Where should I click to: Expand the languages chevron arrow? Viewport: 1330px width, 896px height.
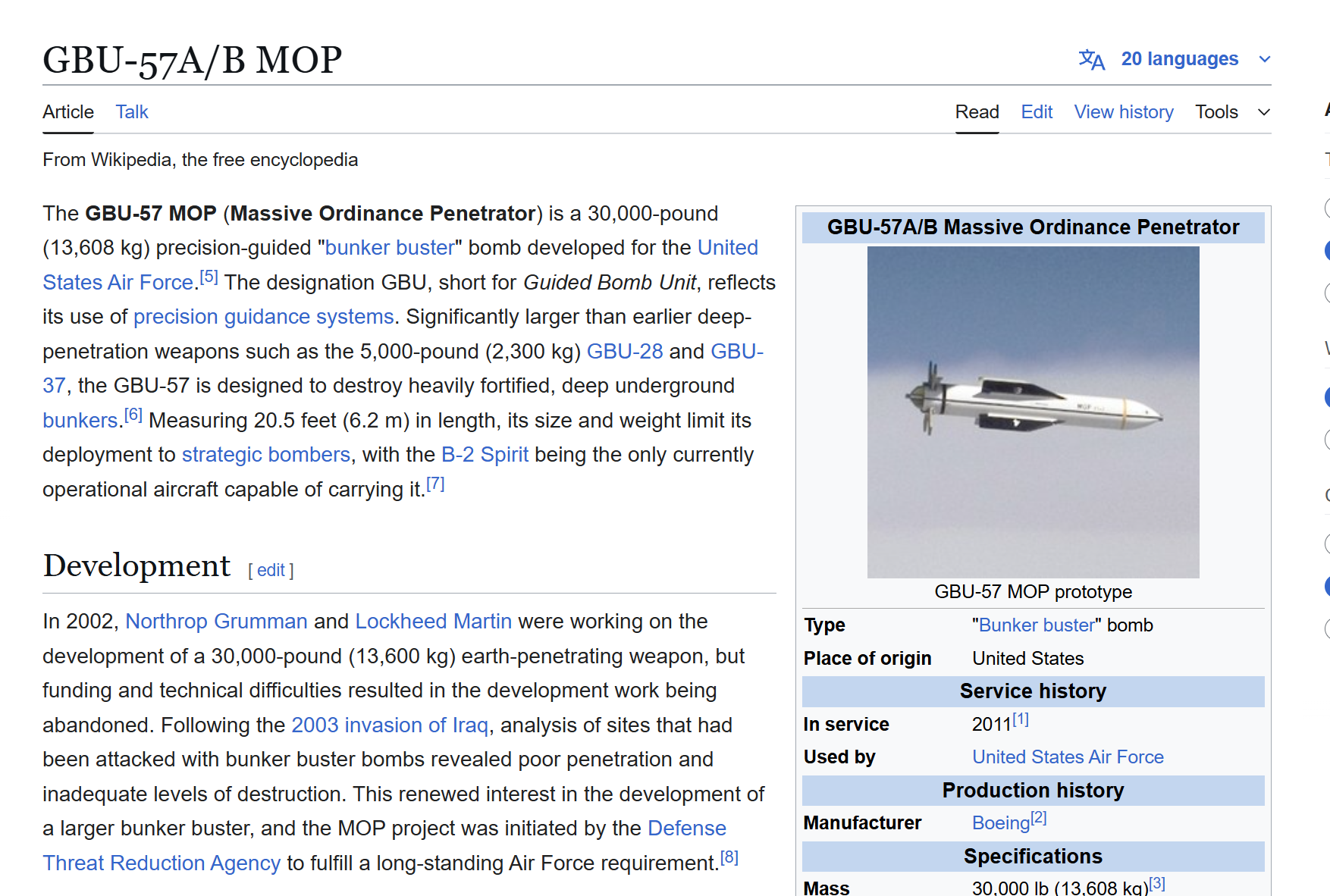(1264, 59)
